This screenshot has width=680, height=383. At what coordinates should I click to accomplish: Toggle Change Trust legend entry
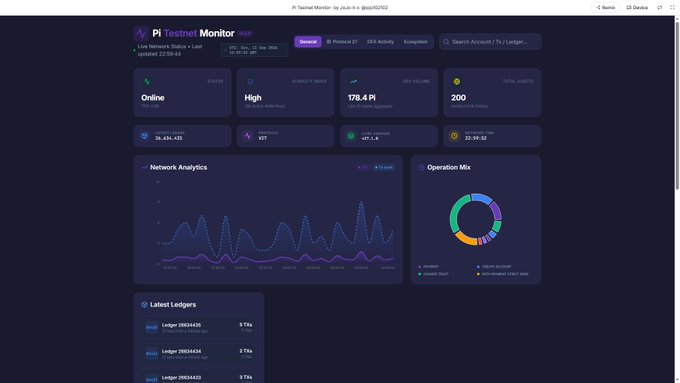pyautogui.click(x=433, y=274)
